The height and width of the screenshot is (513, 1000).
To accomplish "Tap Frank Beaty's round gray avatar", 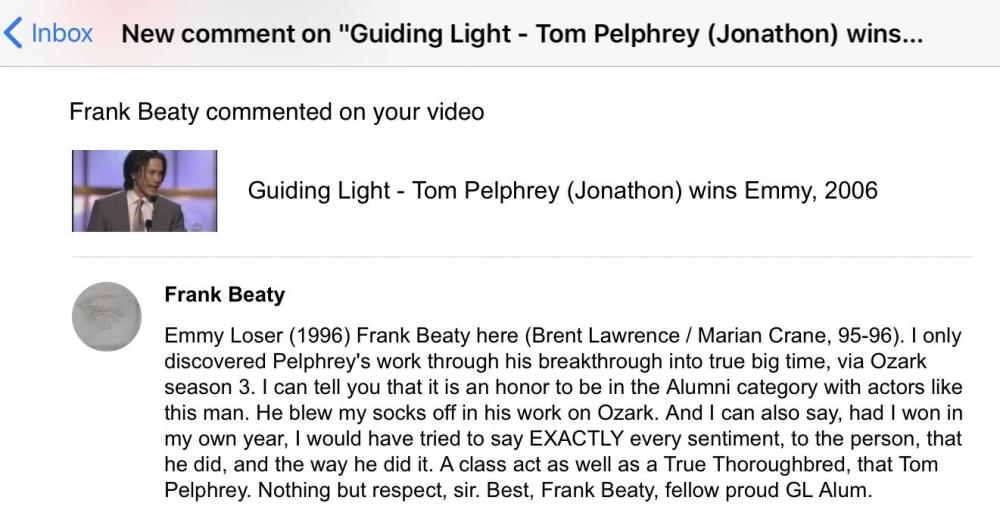I will 106,316.
